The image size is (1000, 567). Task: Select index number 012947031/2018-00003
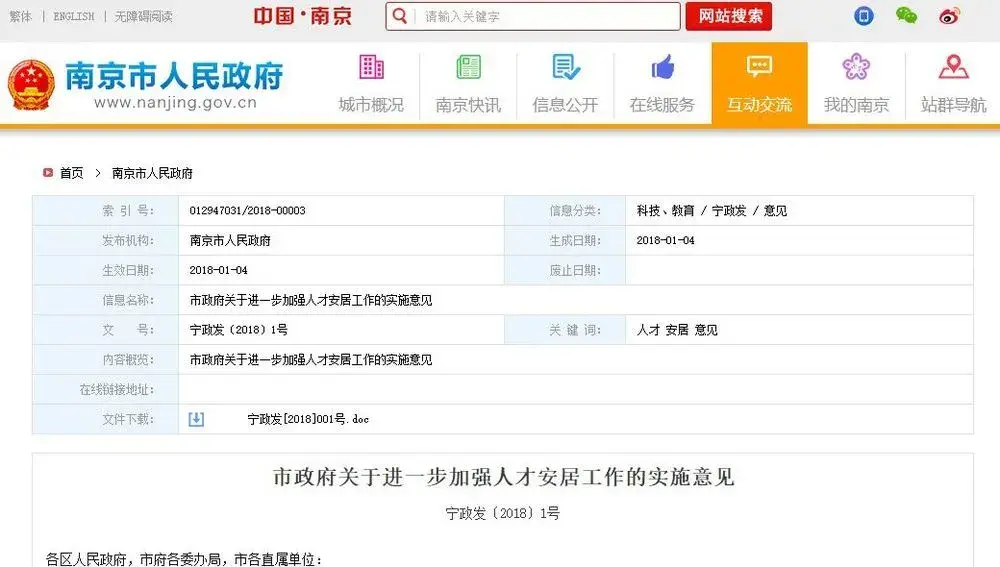coord(247,210)
